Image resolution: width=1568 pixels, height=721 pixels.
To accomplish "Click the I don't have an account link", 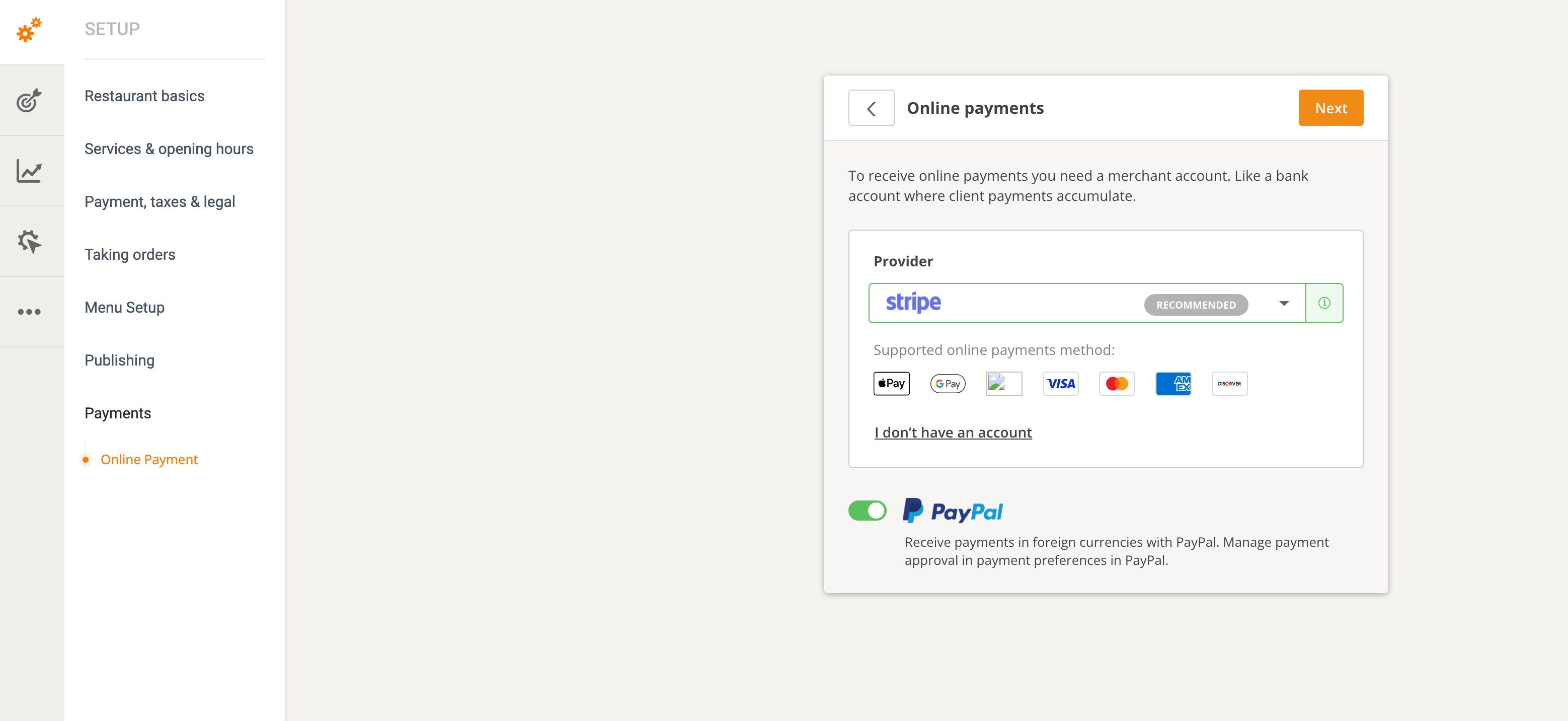I will 953,432.
